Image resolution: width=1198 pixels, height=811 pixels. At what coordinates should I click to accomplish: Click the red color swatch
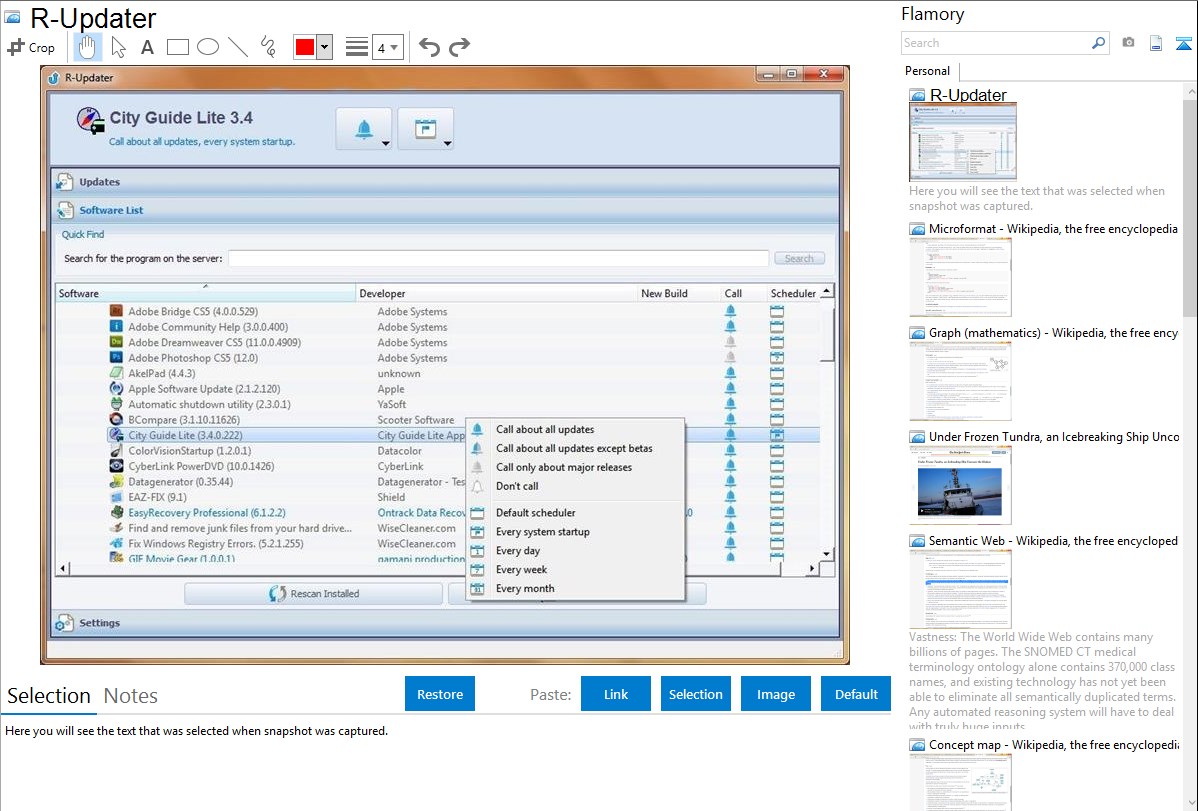coord(305,47)
